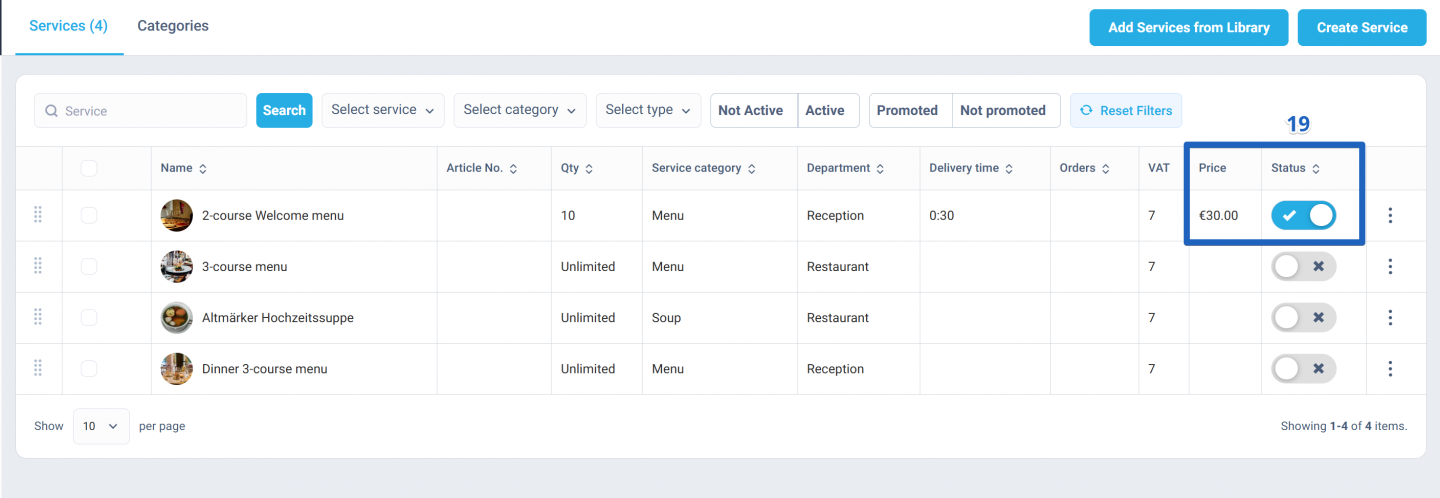Screen dimensions: 1440x498
Task: Click Create Service button
Action: point(1362,27)
